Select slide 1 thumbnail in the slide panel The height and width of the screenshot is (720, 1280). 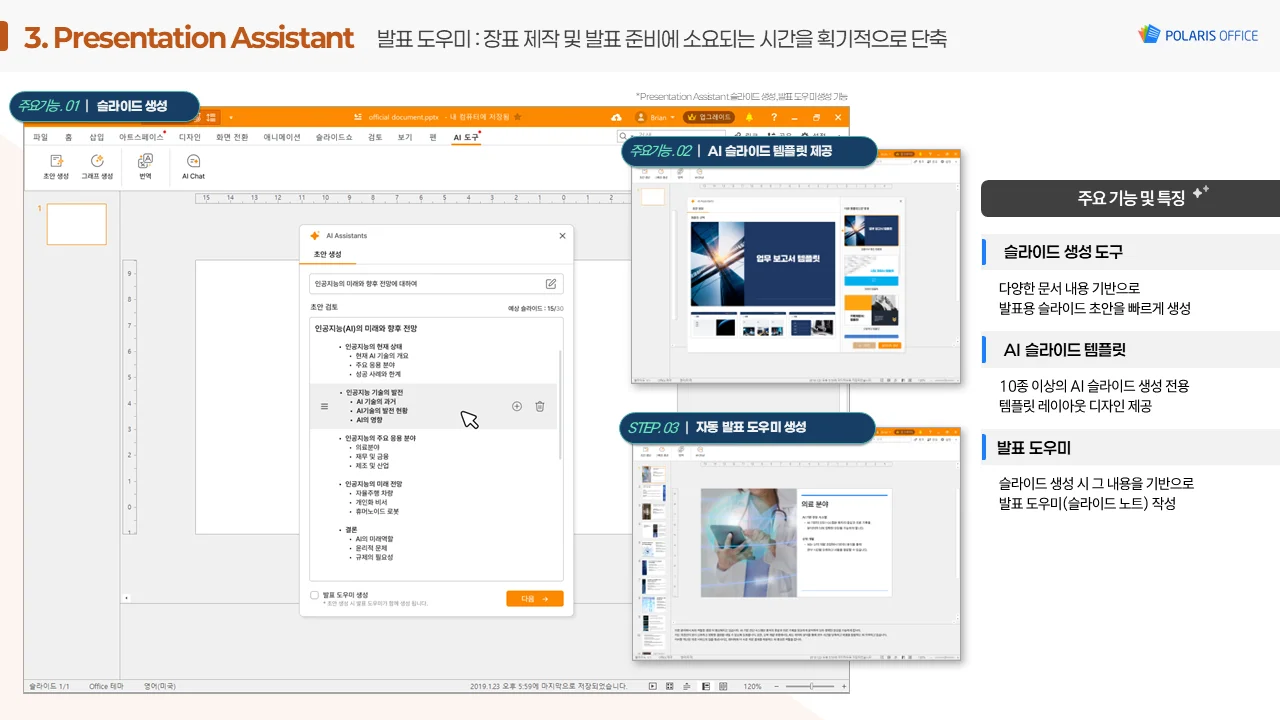coord(76,224)
